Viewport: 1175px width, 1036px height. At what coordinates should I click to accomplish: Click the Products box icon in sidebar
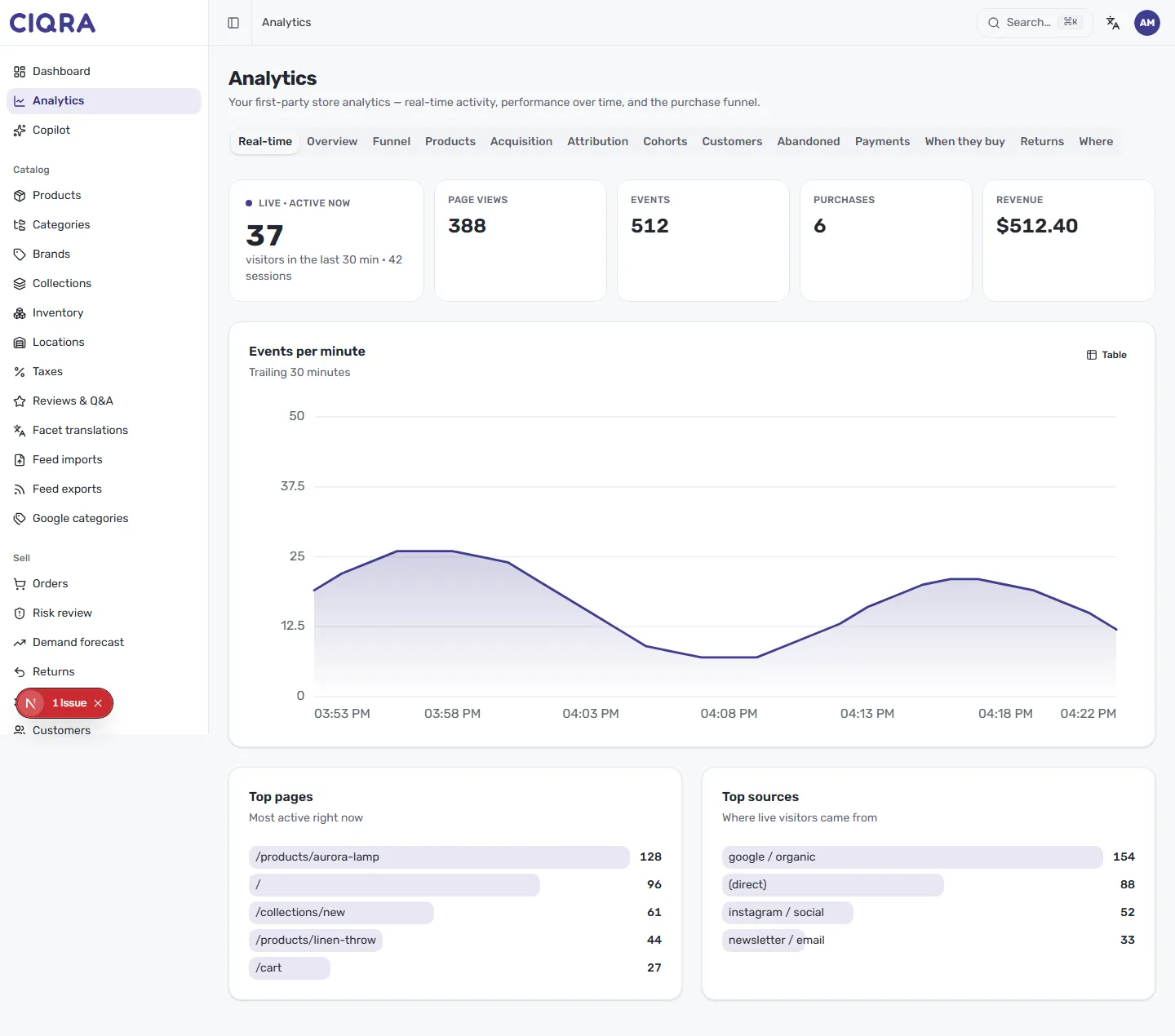tap(20, 196)
